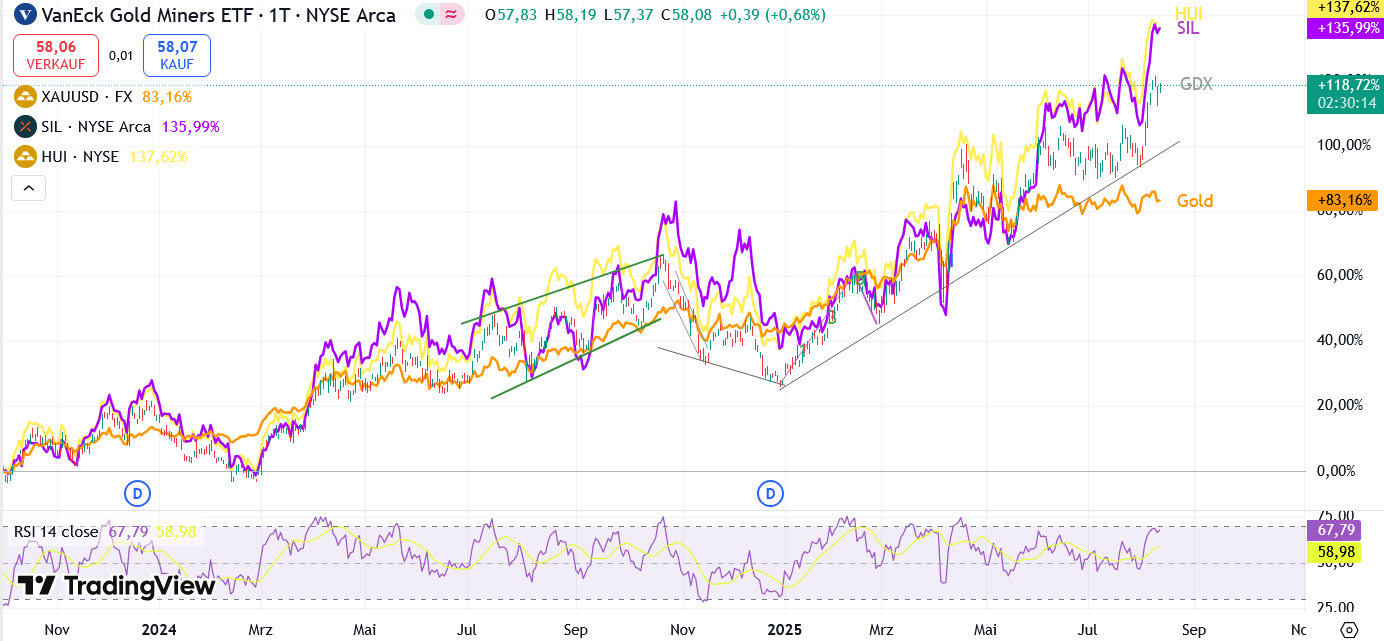This screenshot has height=641, width=1384.
Task: Click the 25,00 RSI scale label
Action: tap(1337, 607)
